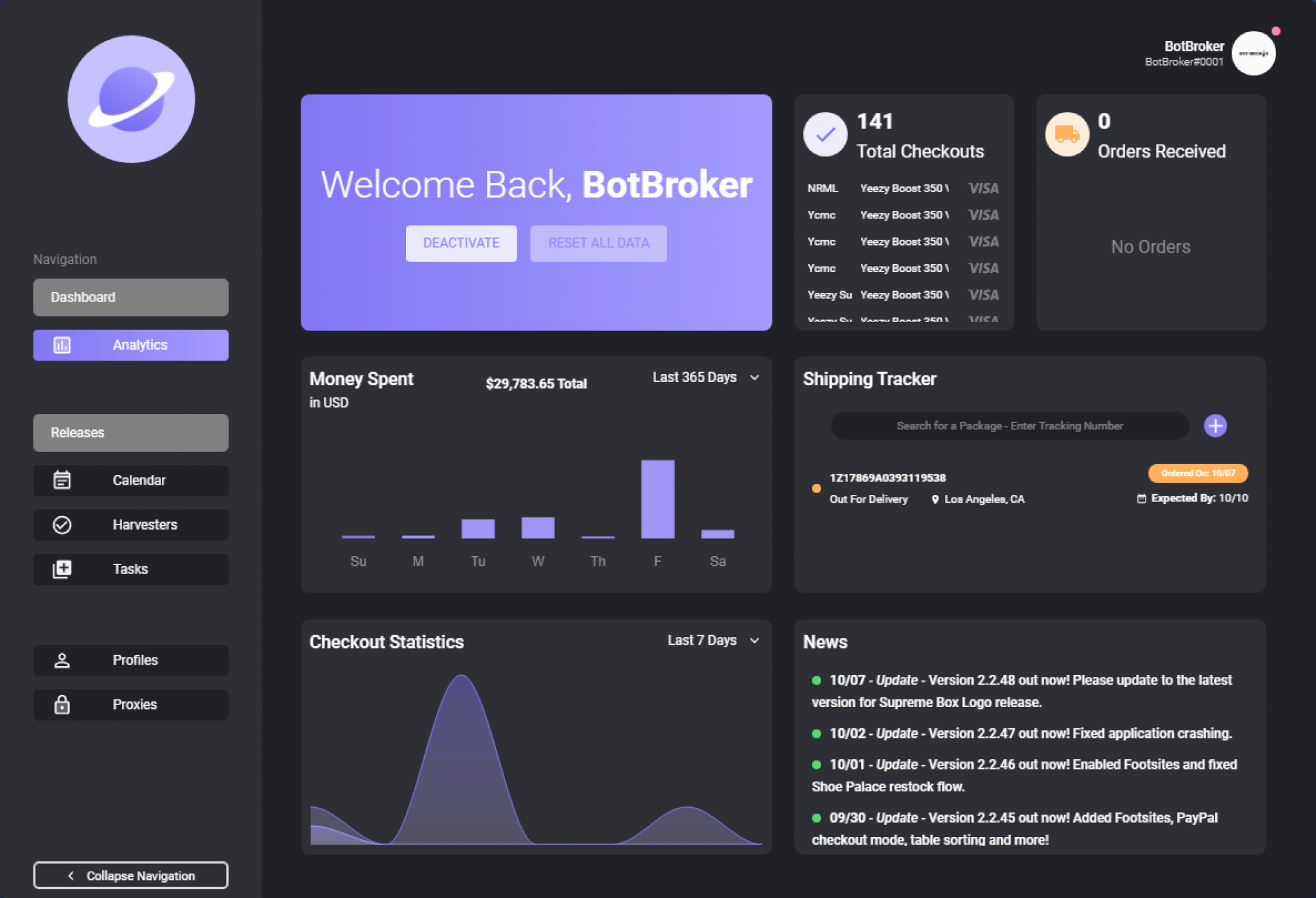Click the RESET ALL DATA button

598,243
